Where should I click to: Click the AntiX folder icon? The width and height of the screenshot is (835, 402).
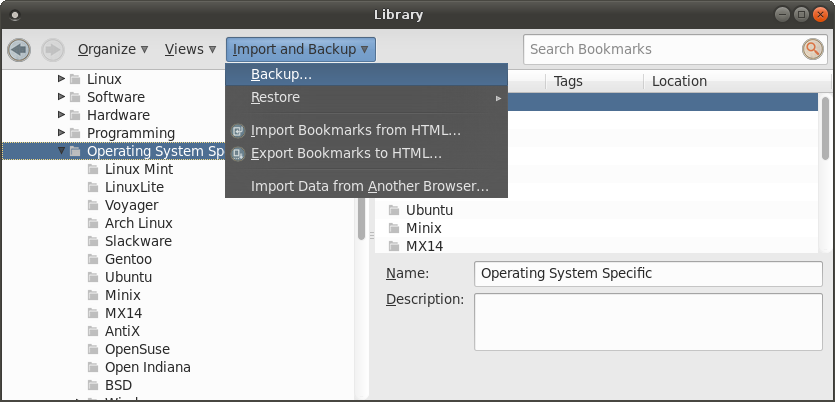coord(93,331)
